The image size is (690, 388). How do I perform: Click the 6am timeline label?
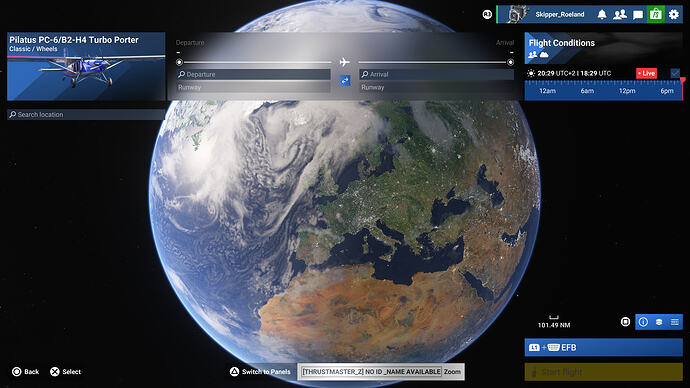point(587,91)
